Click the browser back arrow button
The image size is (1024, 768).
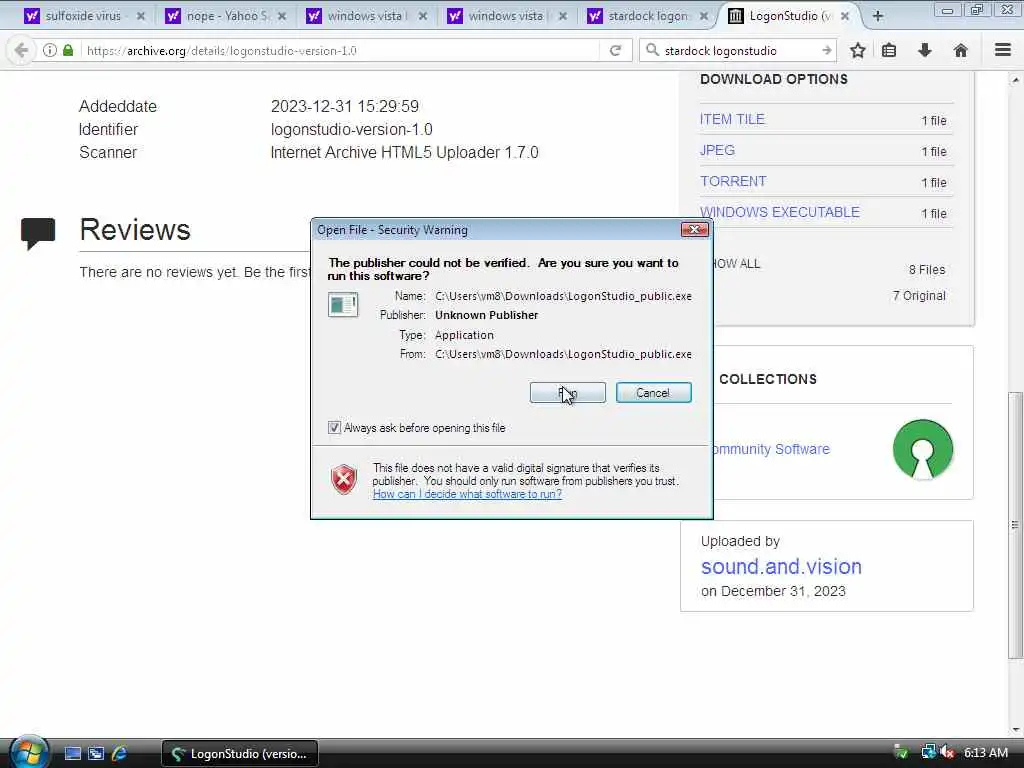click(21, 50)
